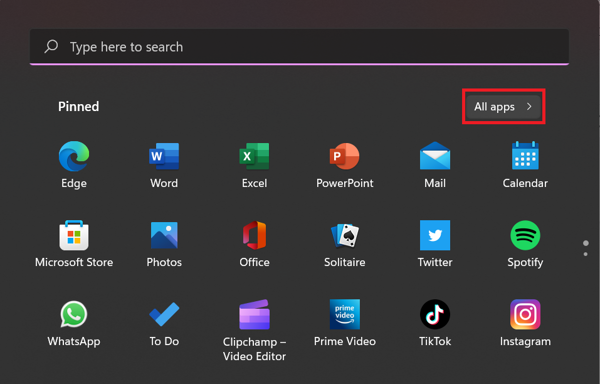600x384 pixels.
Task: Select the first pinned page dot
Action: [x=585, y=243]
